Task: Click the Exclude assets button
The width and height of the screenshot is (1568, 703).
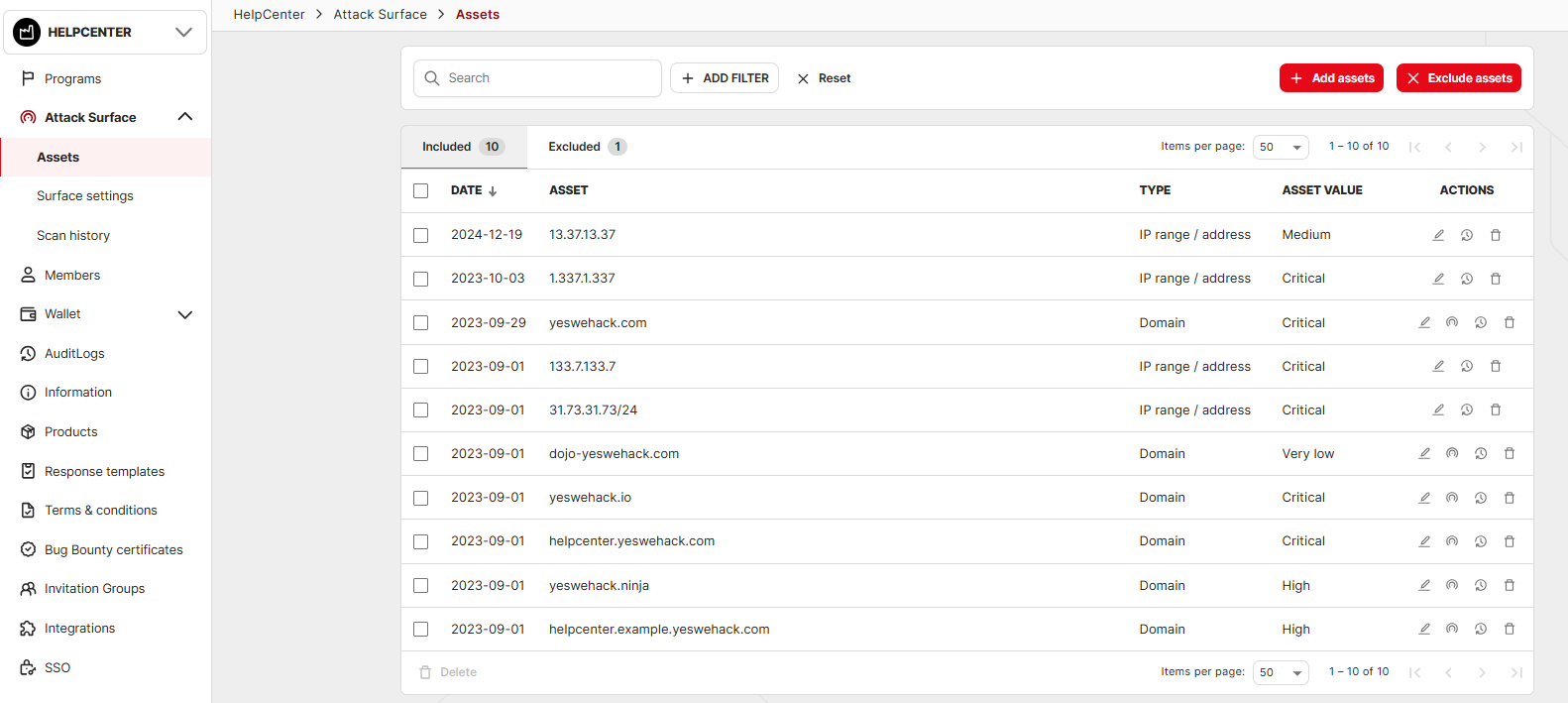Action: tap(1459, 78)
